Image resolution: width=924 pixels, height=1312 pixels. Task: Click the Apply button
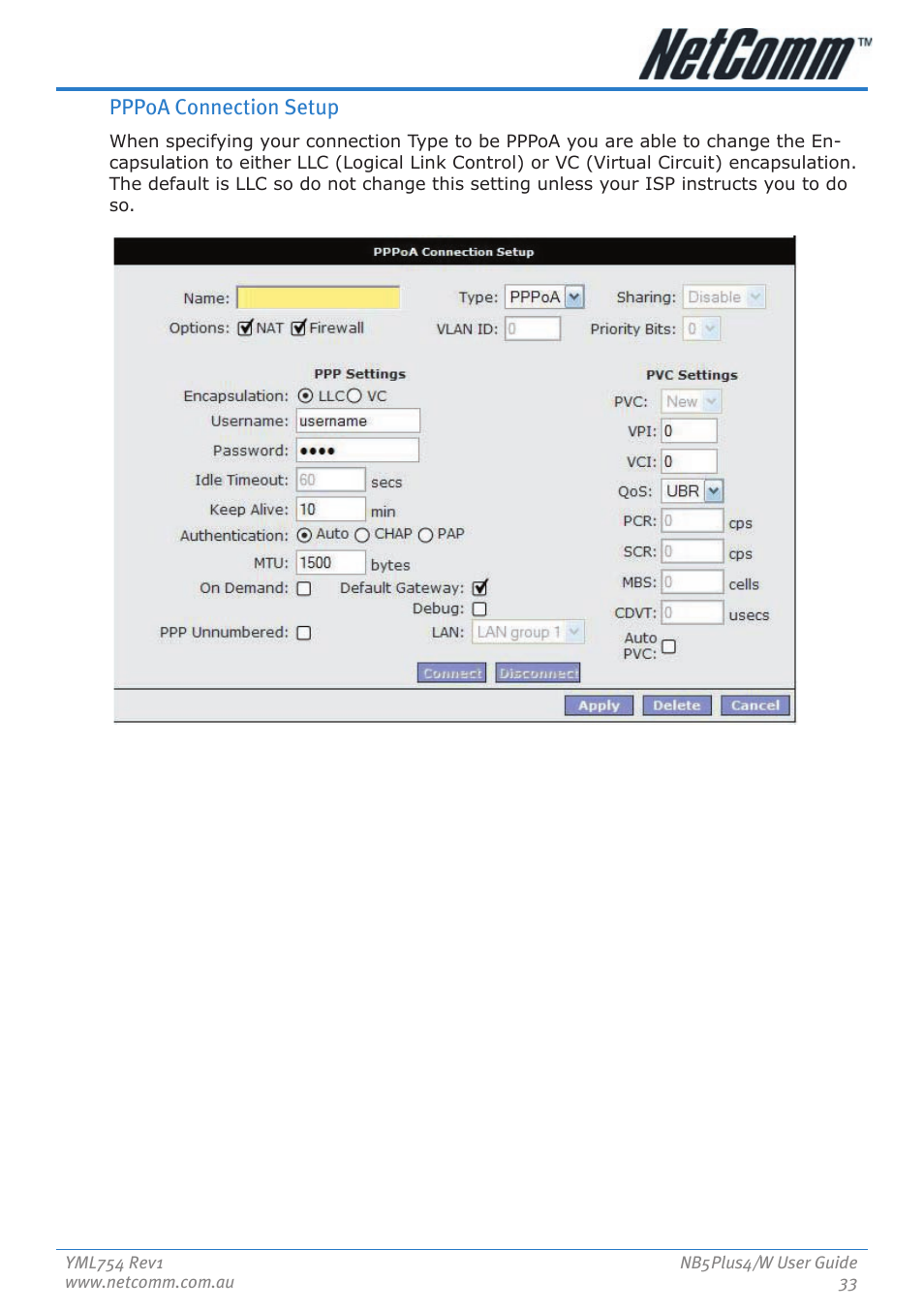599,705
